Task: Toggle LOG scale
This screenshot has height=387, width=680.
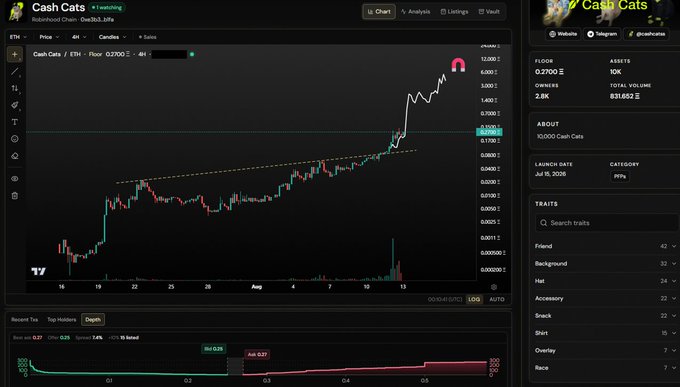Action: coord(474,299)
